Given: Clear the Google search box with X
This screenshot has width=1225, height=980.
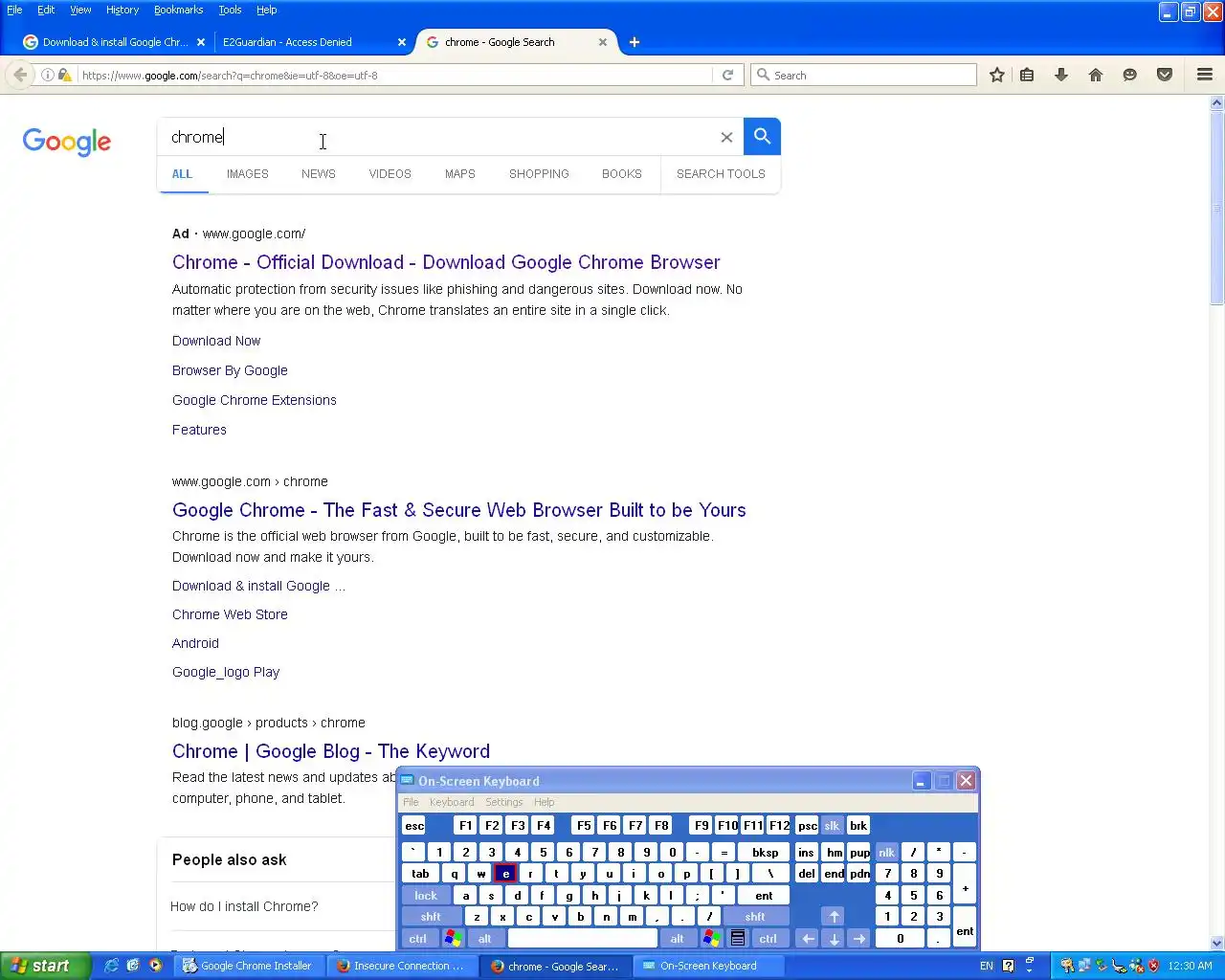Looking at the screenshot, I should click(726, 137).
